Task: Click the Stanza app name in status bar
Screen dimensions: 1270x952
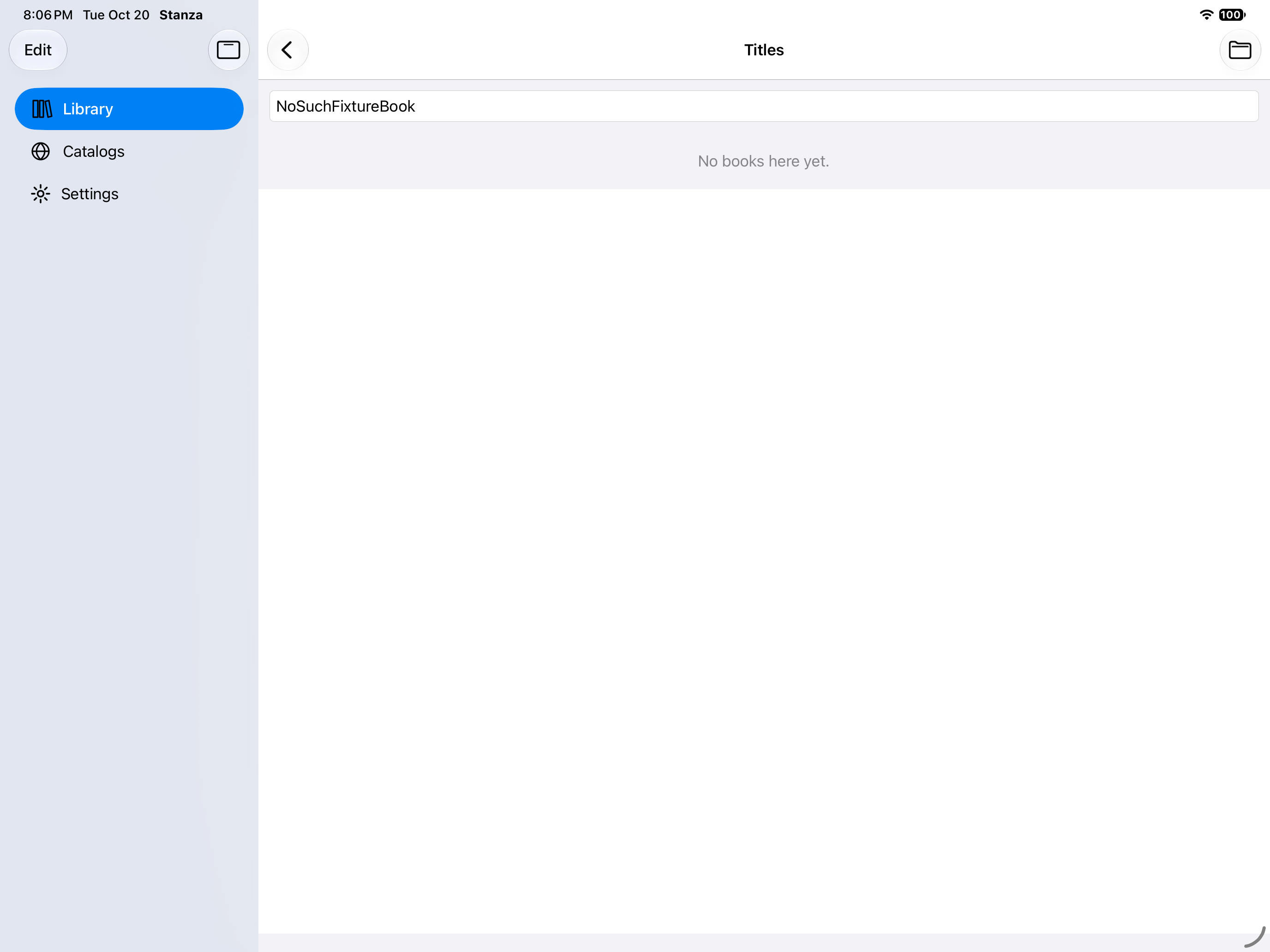Action: [x=181, y=15]
